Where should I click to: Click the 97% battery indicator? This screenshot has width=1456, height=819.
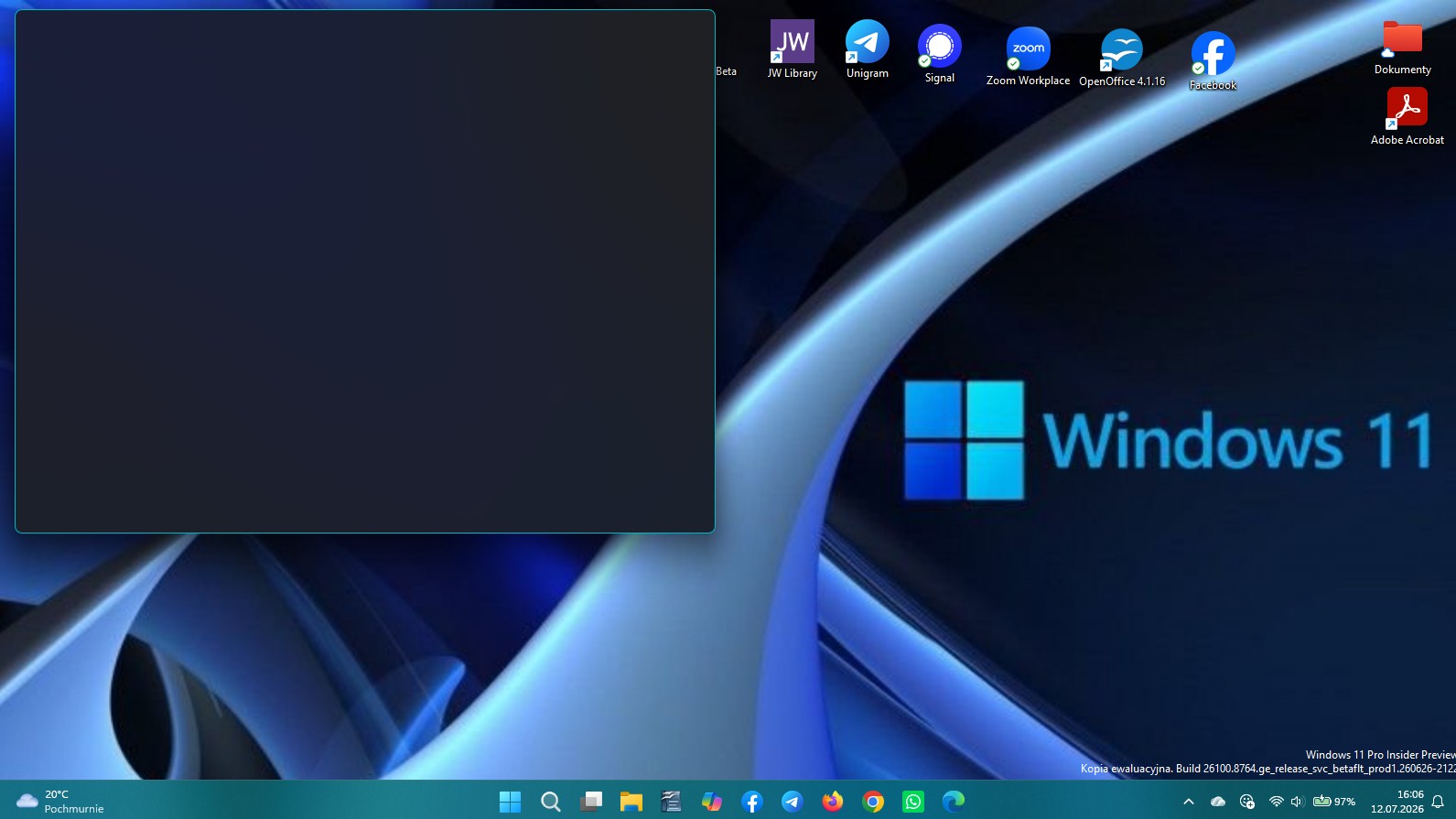point(1334,802)
